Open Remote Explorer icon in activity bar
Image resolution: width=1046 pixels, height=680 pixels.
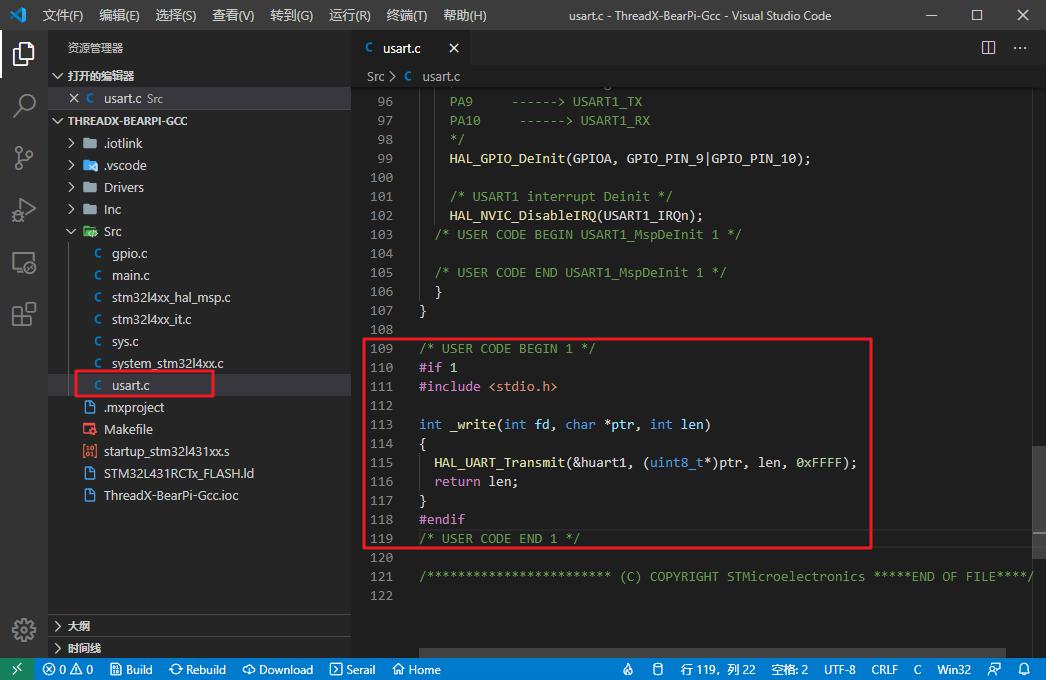24,262
